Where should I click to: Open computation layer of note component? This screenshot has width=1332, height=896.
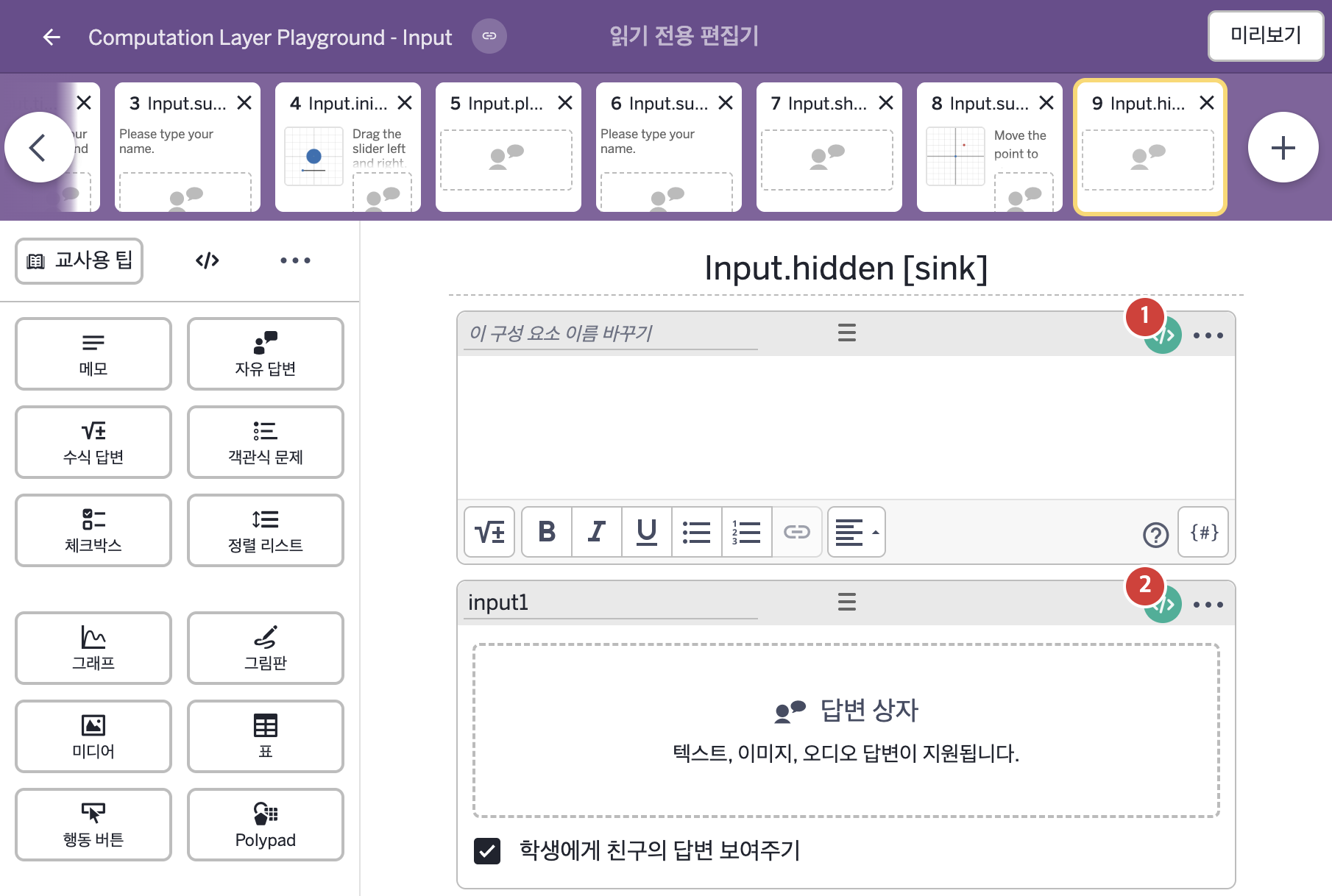coord(1163,336)
